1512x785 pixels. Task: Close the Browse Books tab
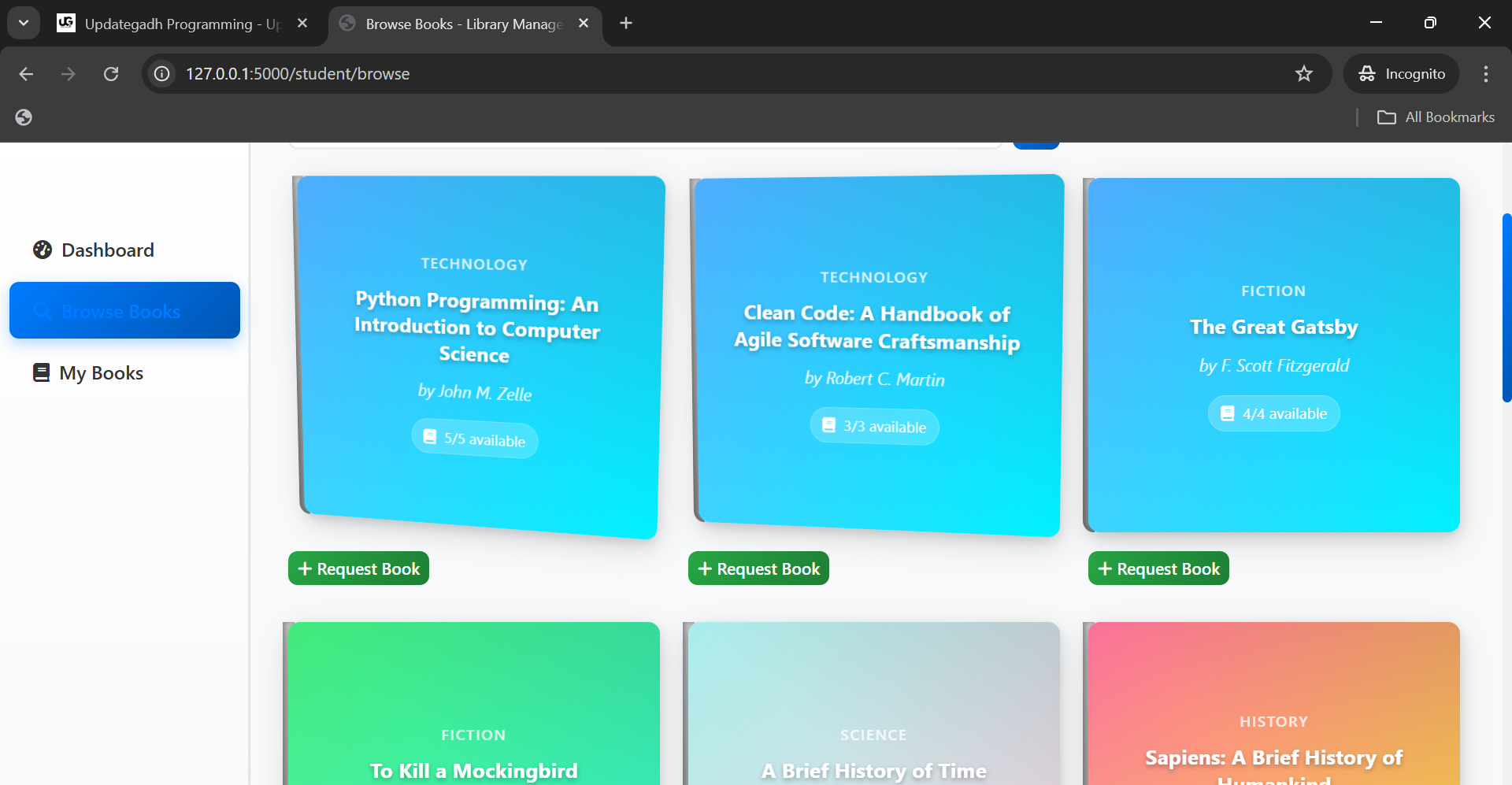(584, 24)
